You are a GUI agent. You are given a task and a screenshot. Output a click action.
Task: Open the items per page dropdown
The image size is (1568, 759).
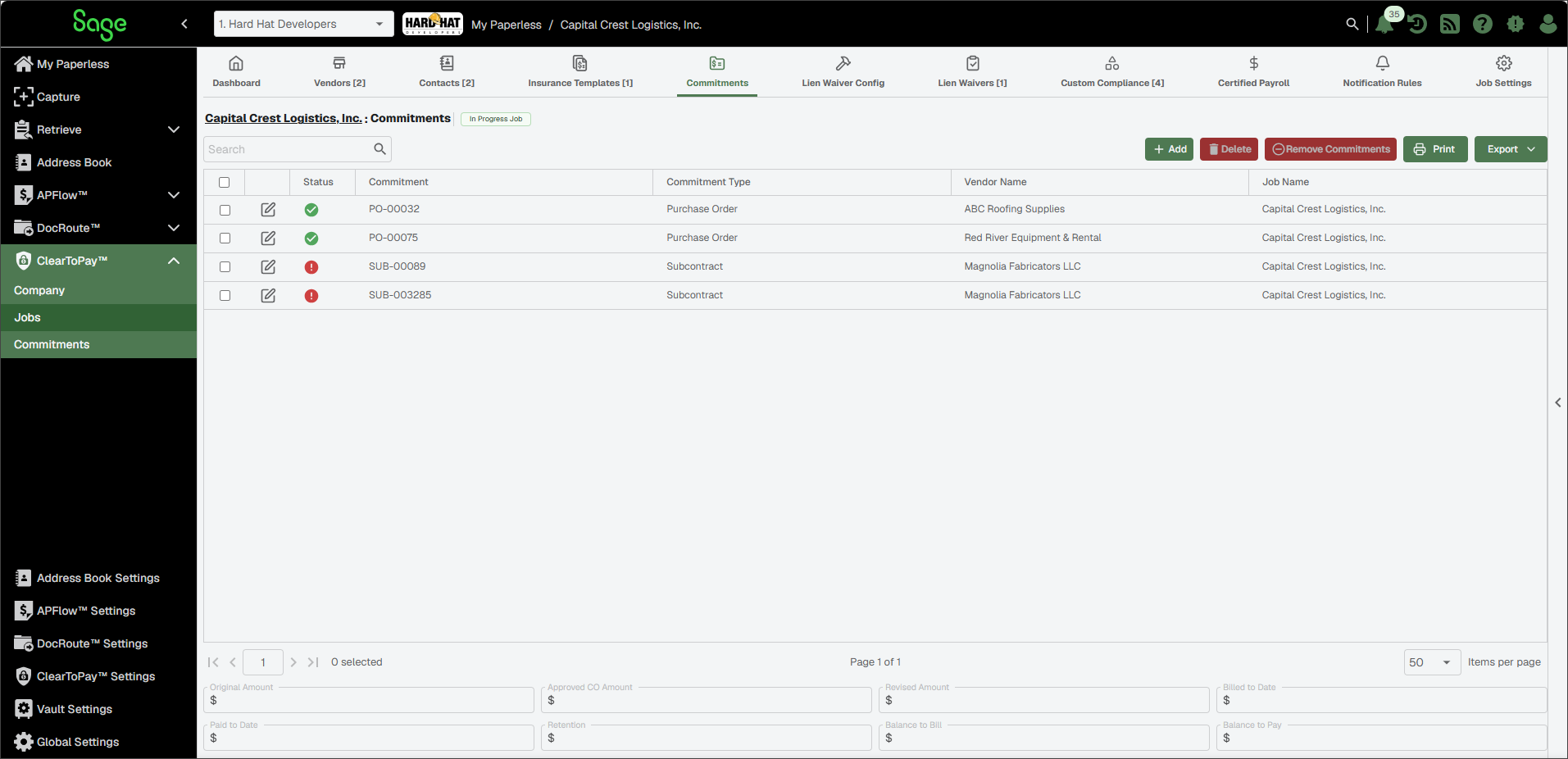click(1432, 662)
